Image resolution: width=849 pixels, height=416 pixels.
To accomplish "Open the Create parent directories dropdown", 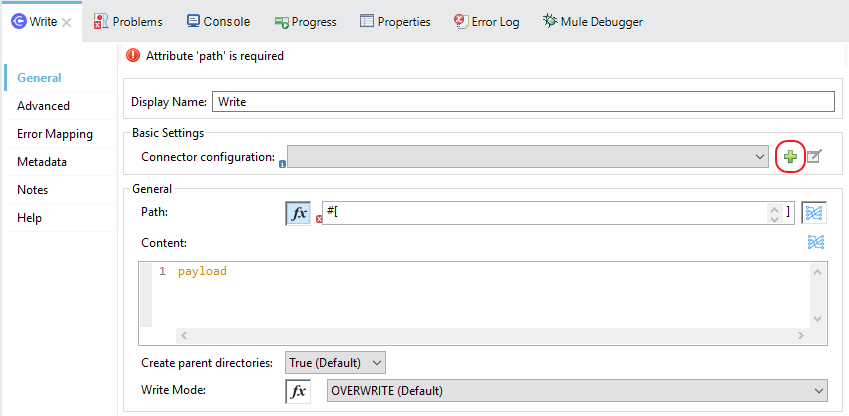I will 335,362.
